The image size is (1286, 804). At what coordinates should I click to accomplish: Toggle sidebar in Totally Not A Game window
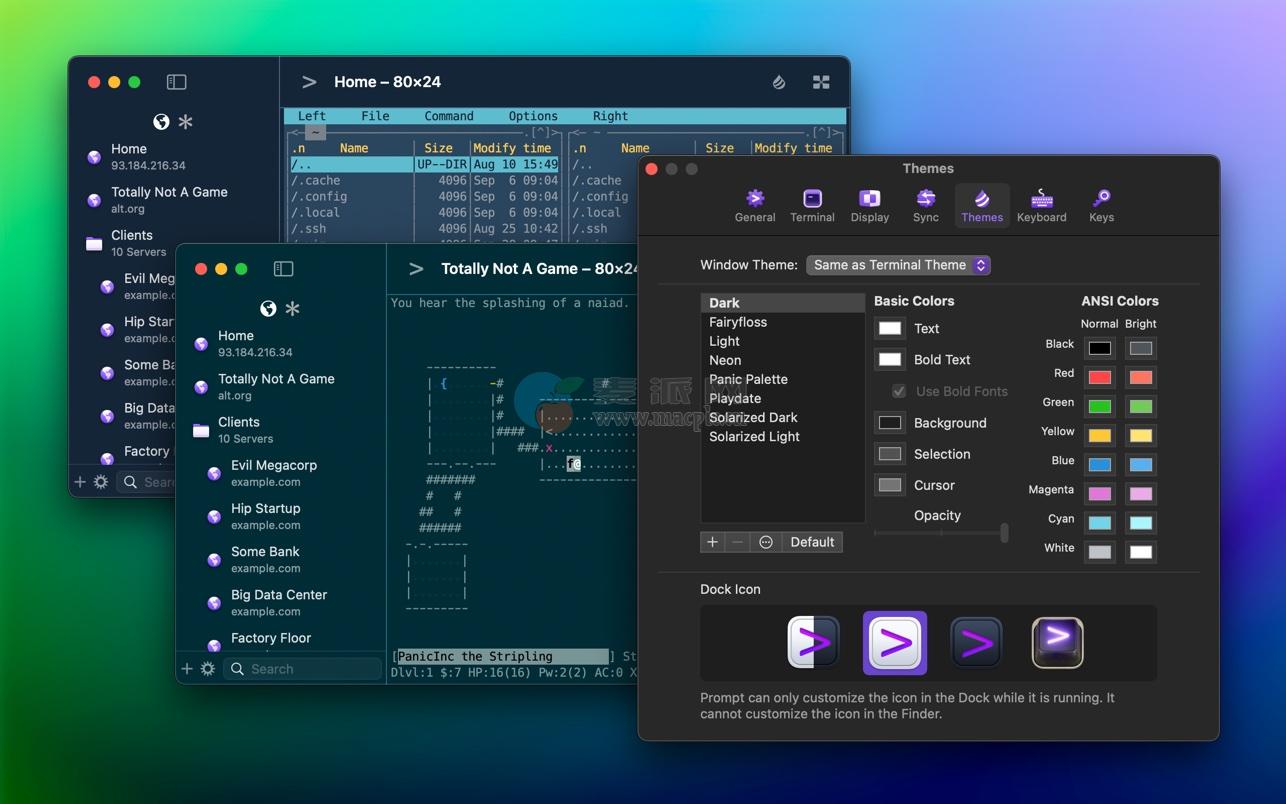[283, 269]
